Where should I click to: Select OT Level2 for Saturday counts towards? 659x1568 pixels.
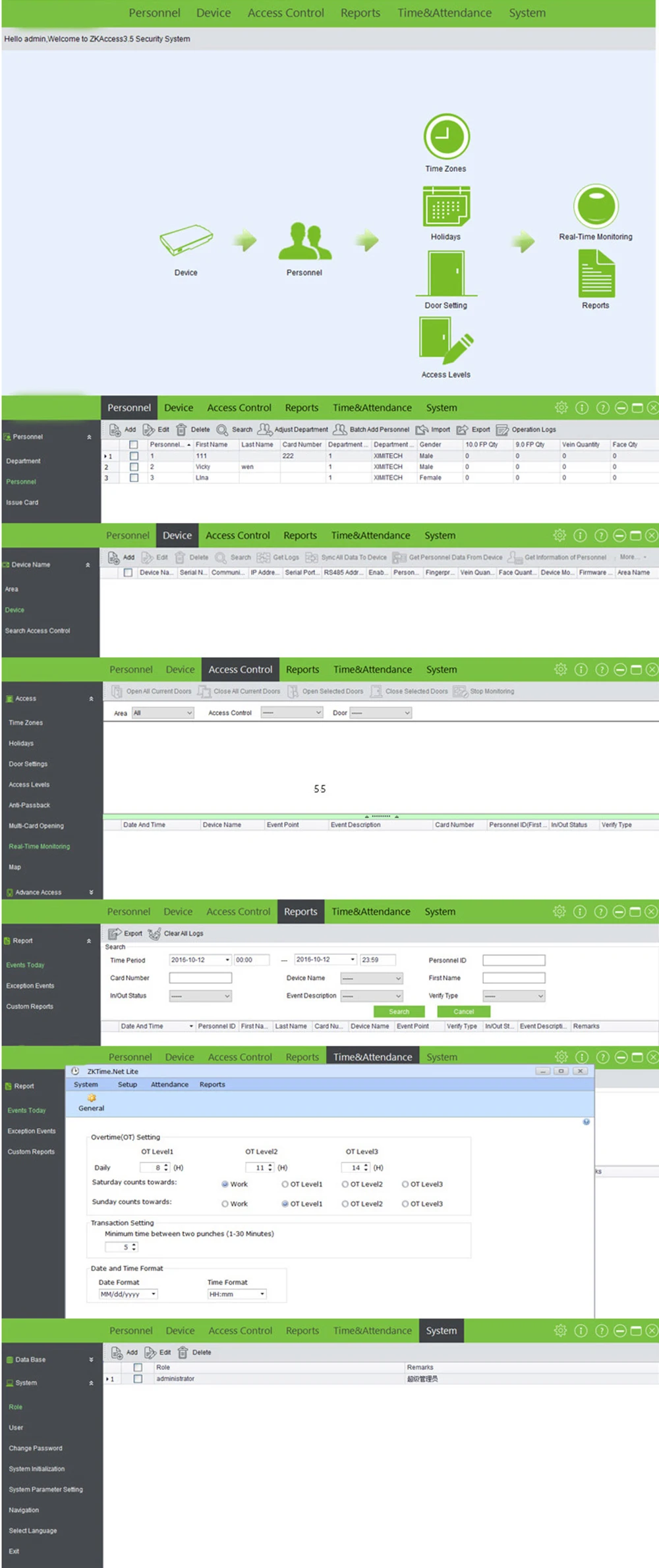tap(345, 1184)
